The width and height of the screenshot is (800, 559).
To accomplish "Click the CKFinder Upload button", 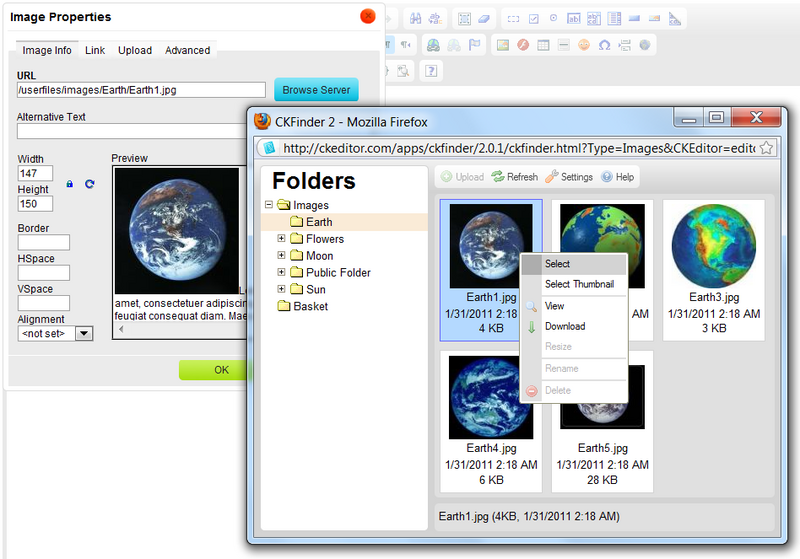I will tap(462, 177).
